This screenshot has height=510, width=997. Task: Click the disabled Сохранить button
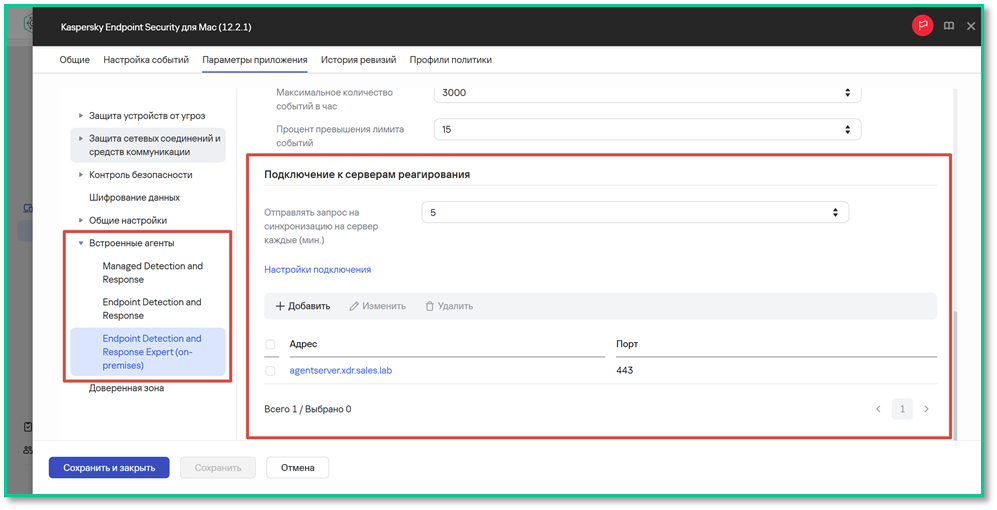tap(218, 467)
